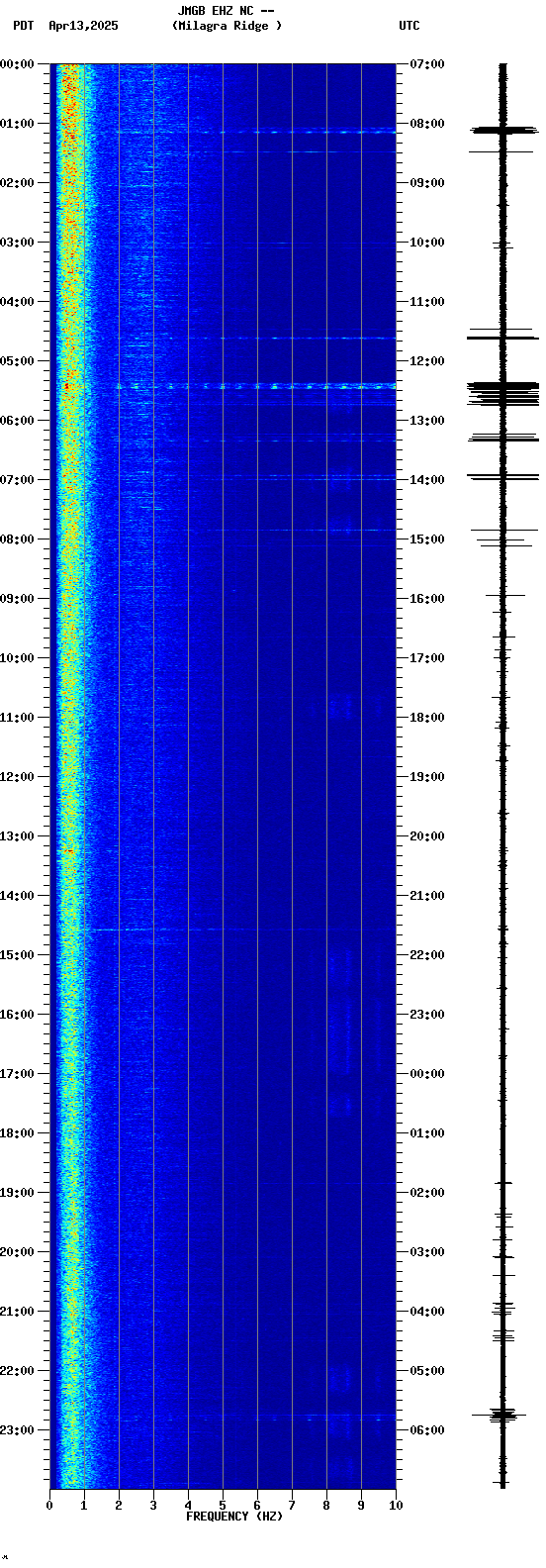Click the PDT axis "11:00" label
Screen dimensions: 546x1568
pos(17,718)
